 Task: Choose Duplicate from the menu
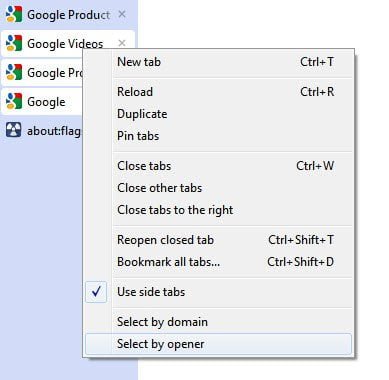point(219,114)
